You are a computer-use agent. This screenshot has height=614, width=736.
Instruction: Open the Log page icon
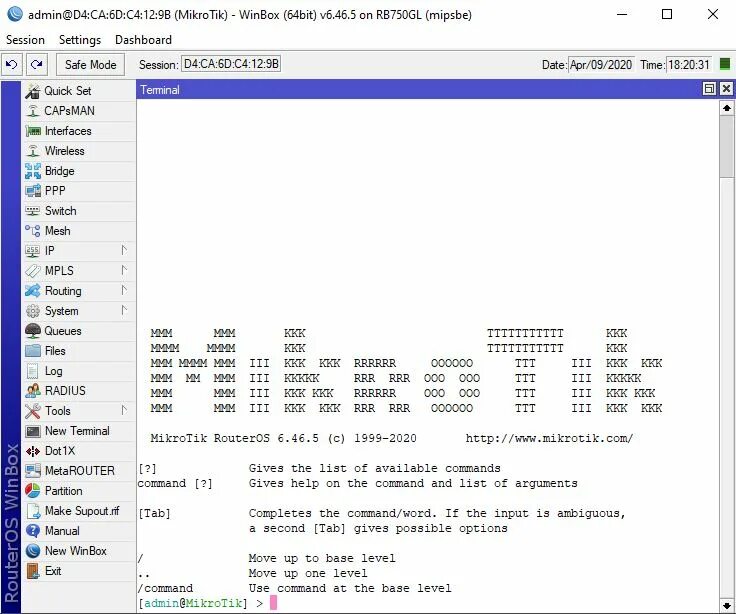pyautogui.click(x=32, y=371)
